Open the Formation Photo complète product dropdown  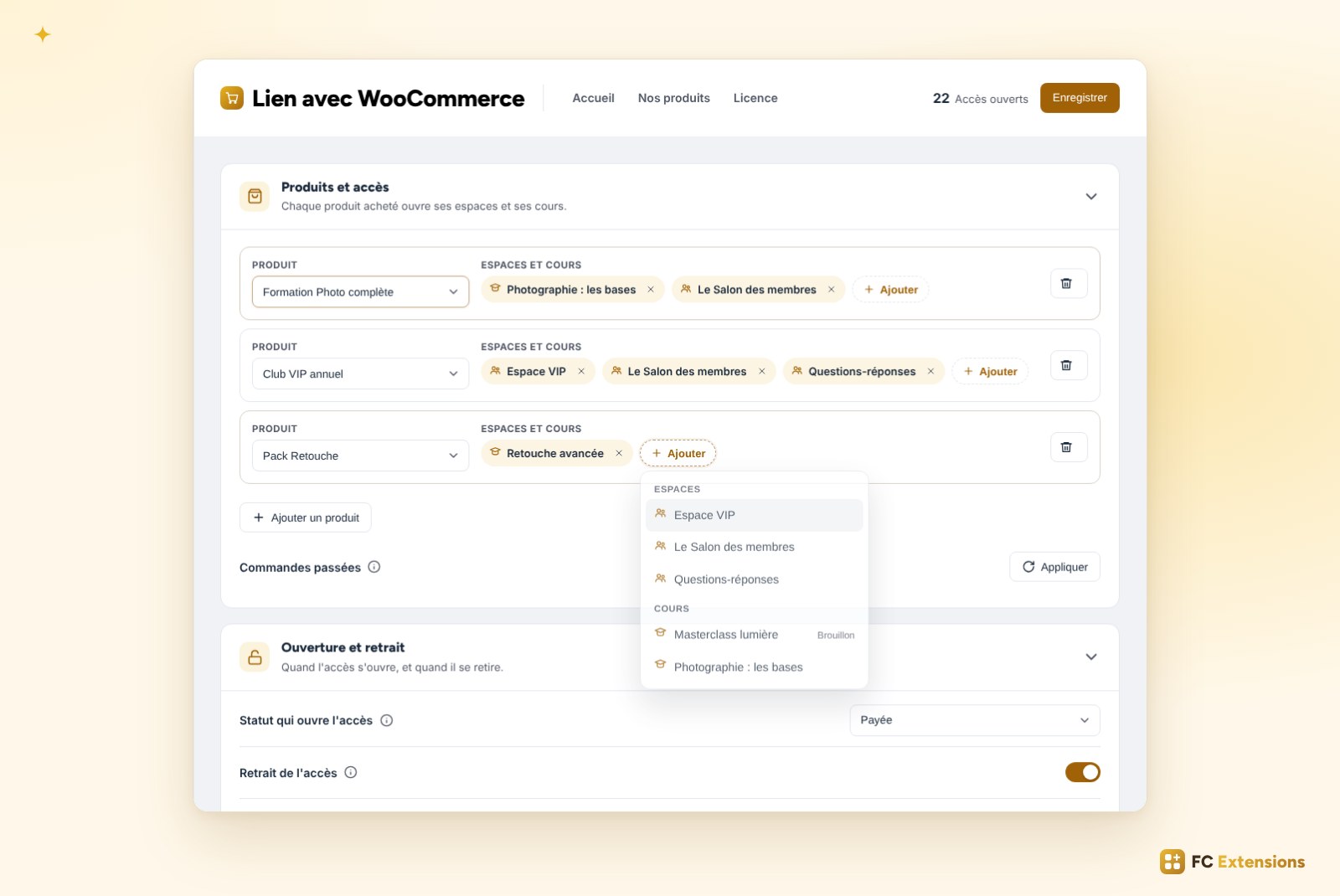coord(361,292)
